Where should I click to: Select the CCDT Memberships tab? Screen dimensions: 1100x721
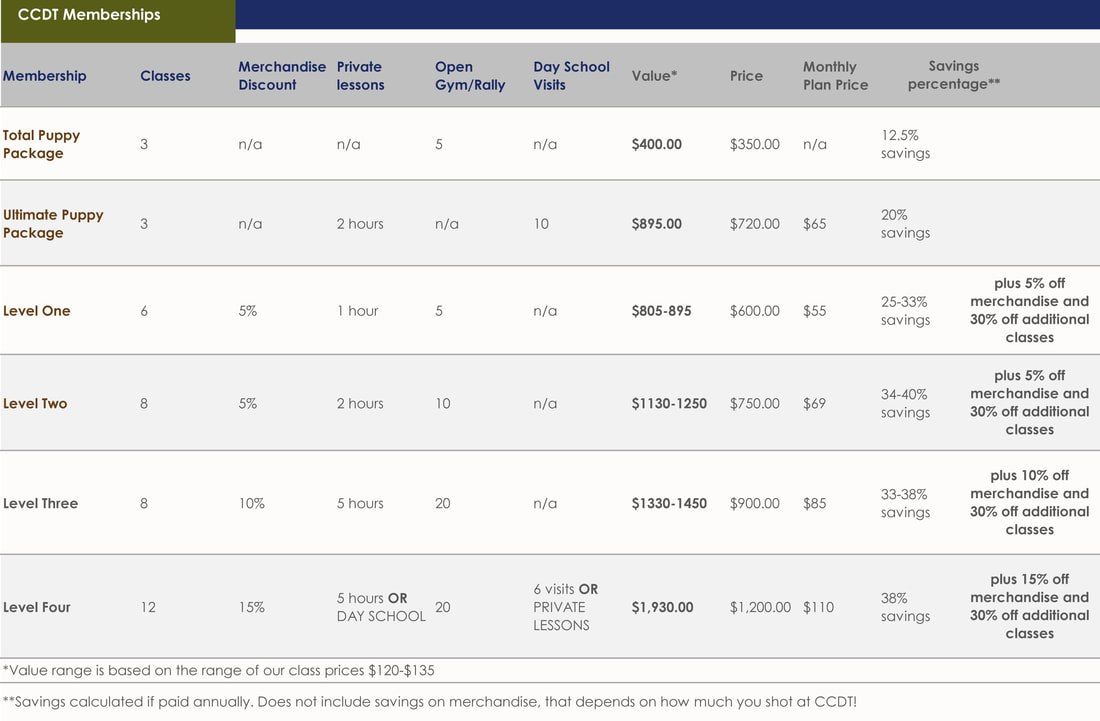point(117,21)
